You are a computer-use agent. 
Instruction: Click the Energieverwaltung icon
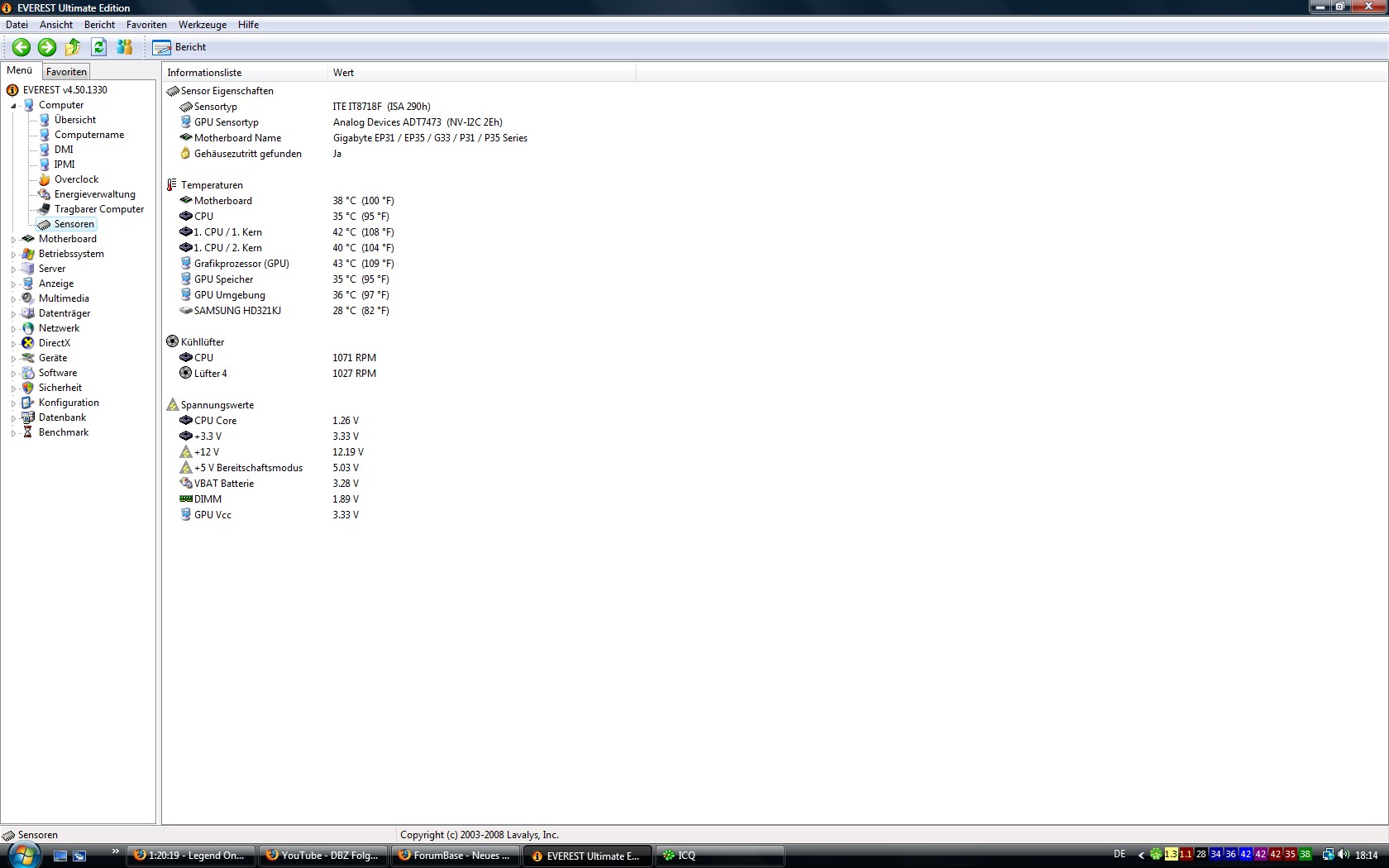click(45, 194)
